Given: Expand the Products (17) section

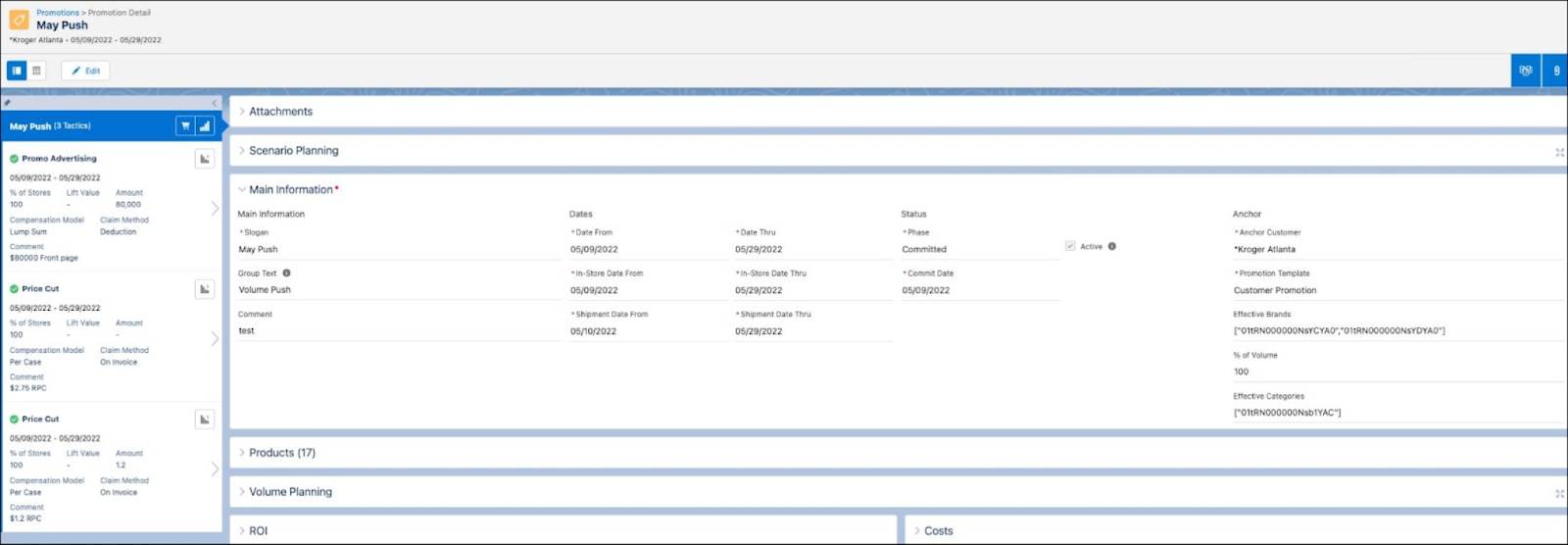Looking at the screenshot, I should click(x=242, y=452).
